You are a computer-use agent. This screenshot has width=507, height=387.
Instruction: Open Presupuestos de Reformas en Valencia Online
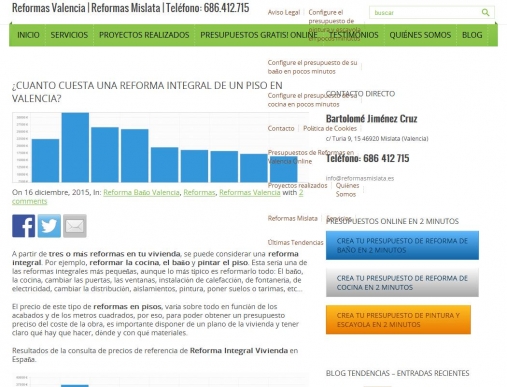[x=311, y=157]
